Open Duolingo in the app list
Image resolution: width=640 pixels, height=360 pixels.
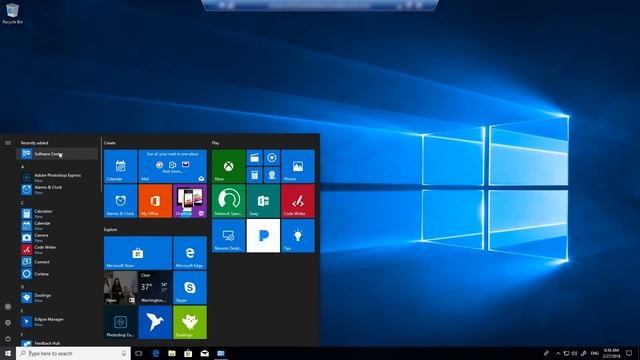pos(57,297)
